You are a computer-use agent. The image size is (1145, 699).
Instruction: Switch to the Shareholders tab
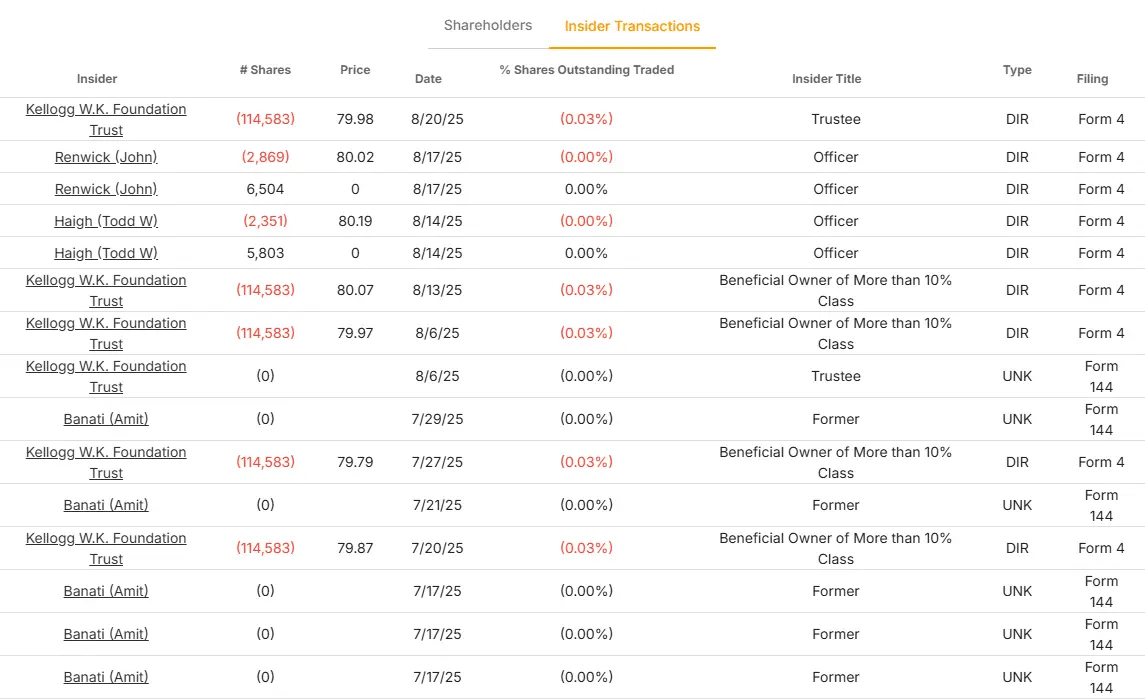click(x=488, y=26)
